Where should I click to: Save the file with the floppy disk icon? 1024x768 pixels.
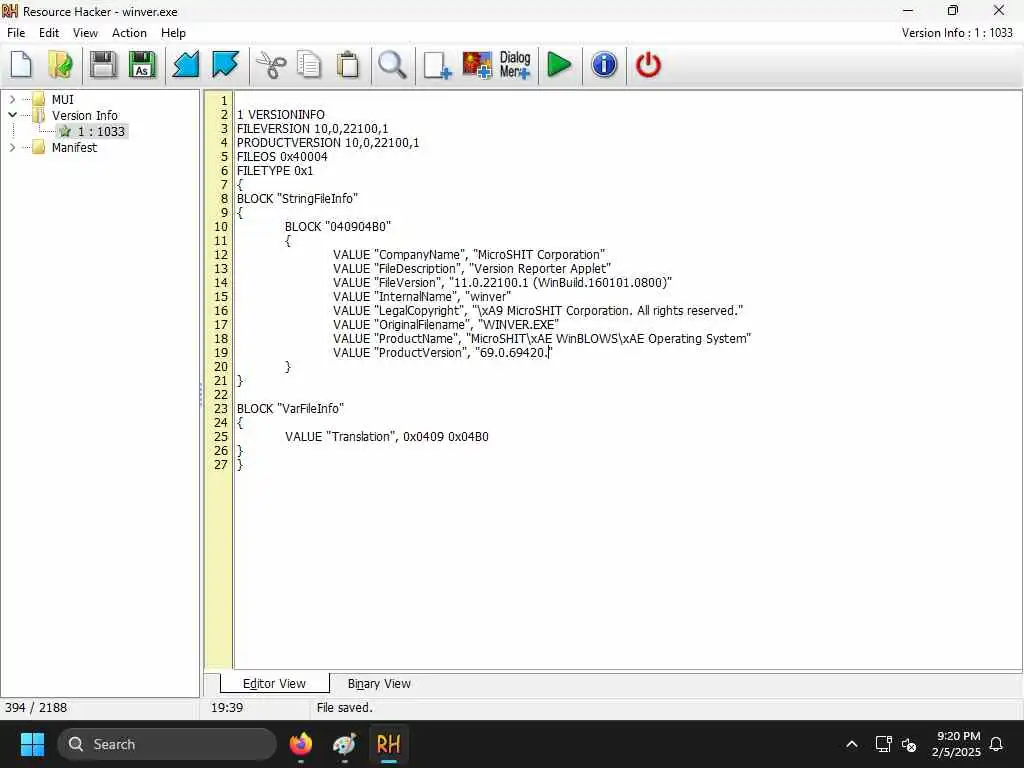(103, 65)
